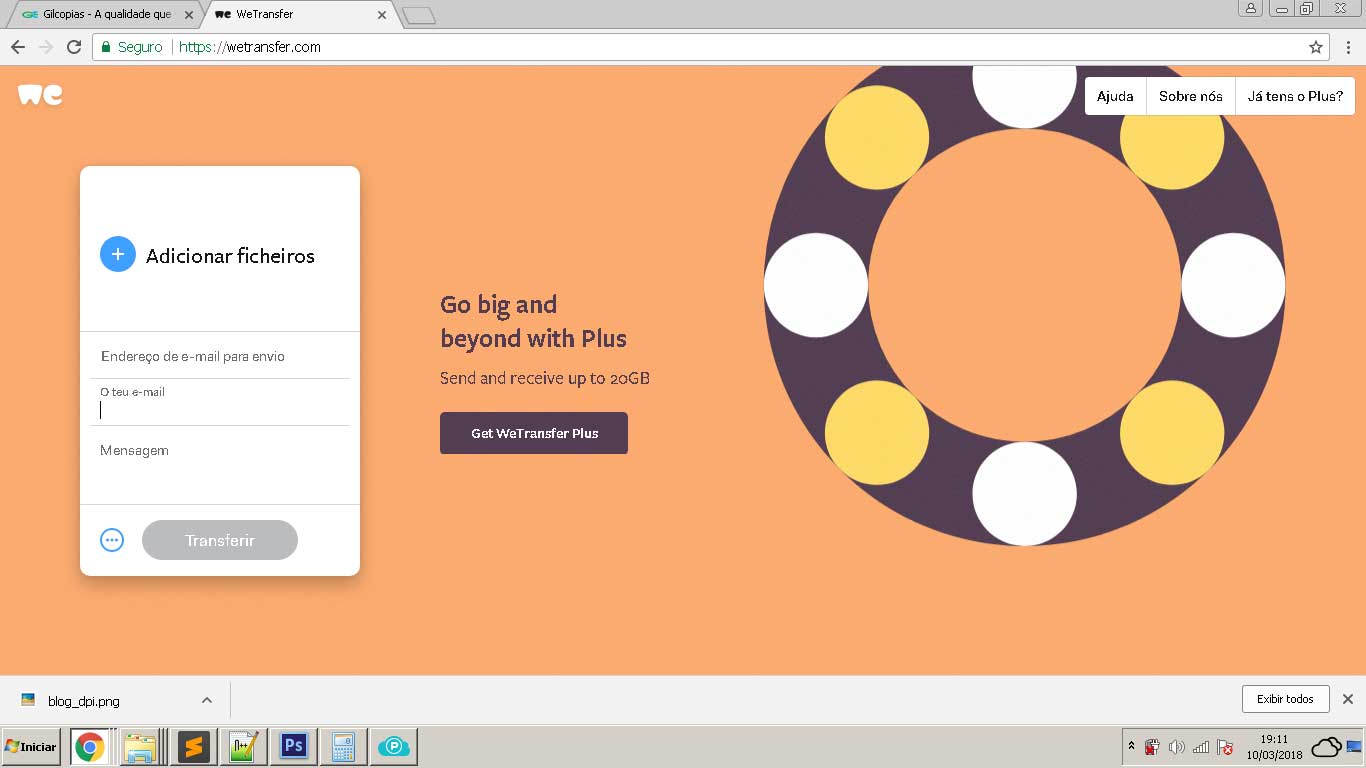Switch to the Gilcopias browser tab

tap(106, 15)
